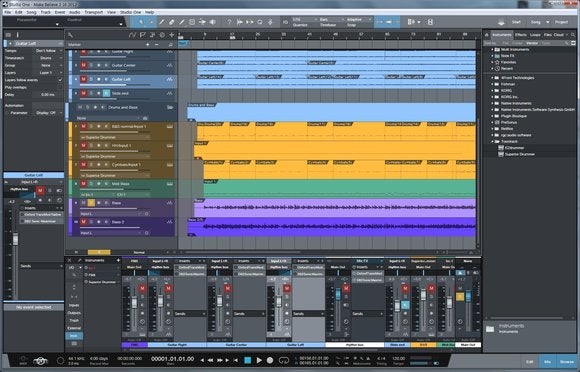The width and height of the screenshot is (580, 372).
Task: Toggle the Loop transport button
Action: (x=284, y=360)
